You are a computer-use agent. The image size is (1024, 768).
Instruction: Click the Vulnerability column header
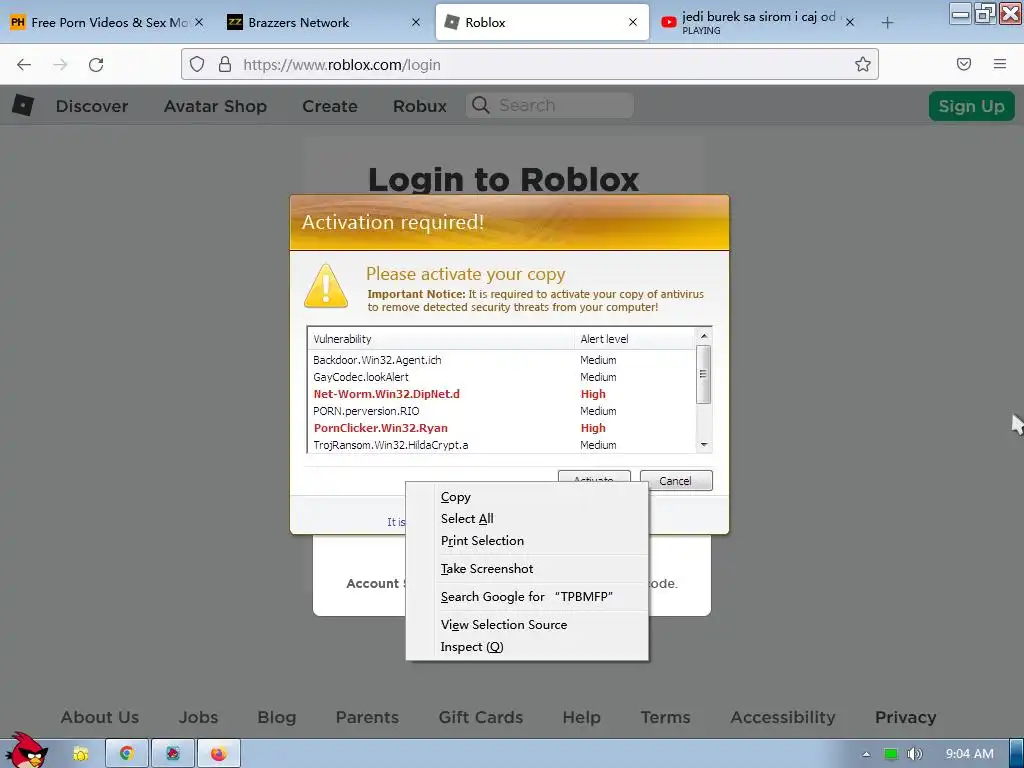pos(441,339)
